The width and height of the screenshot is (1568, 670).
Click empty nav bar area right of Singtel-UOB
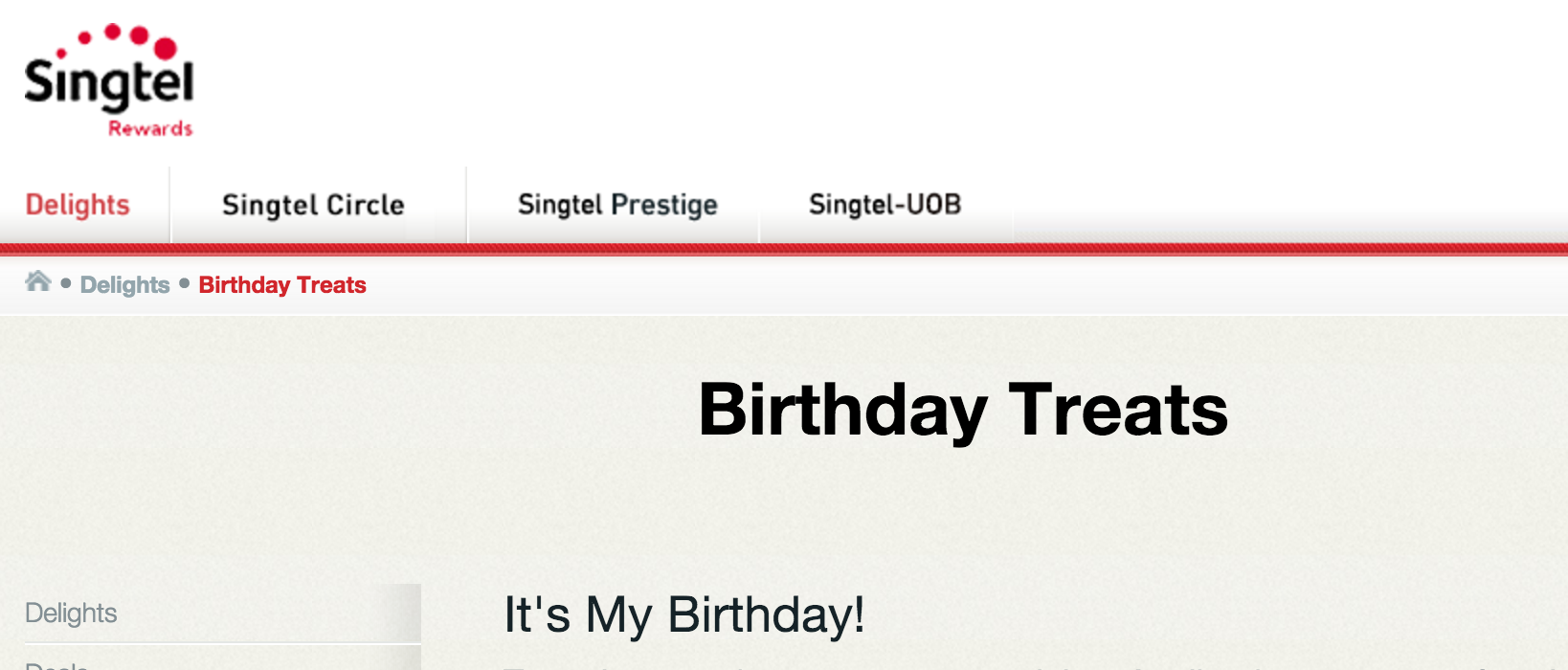pos(1283,205)
